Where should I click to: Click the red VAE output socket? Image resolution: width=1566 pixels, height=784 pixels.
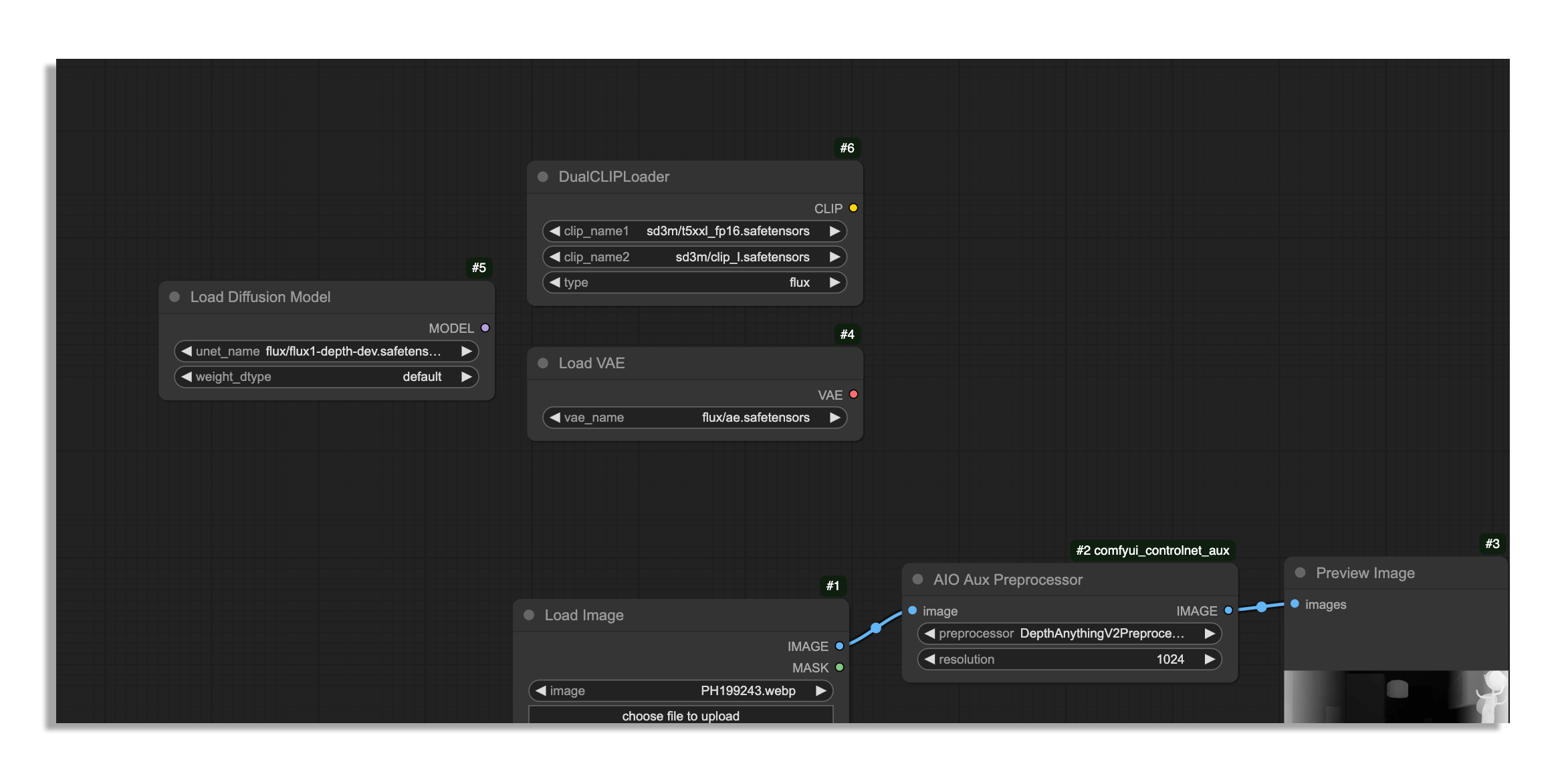tap(853, 395)
